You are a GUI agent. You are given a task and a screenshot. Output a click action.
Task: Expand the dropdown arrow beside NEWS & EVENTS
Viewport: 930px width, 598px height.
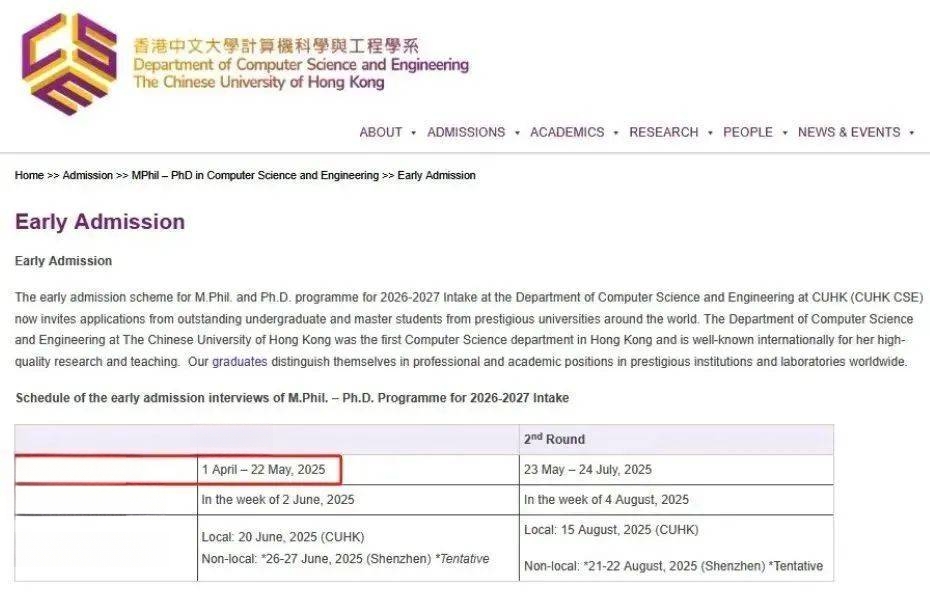tap(912, 133)
